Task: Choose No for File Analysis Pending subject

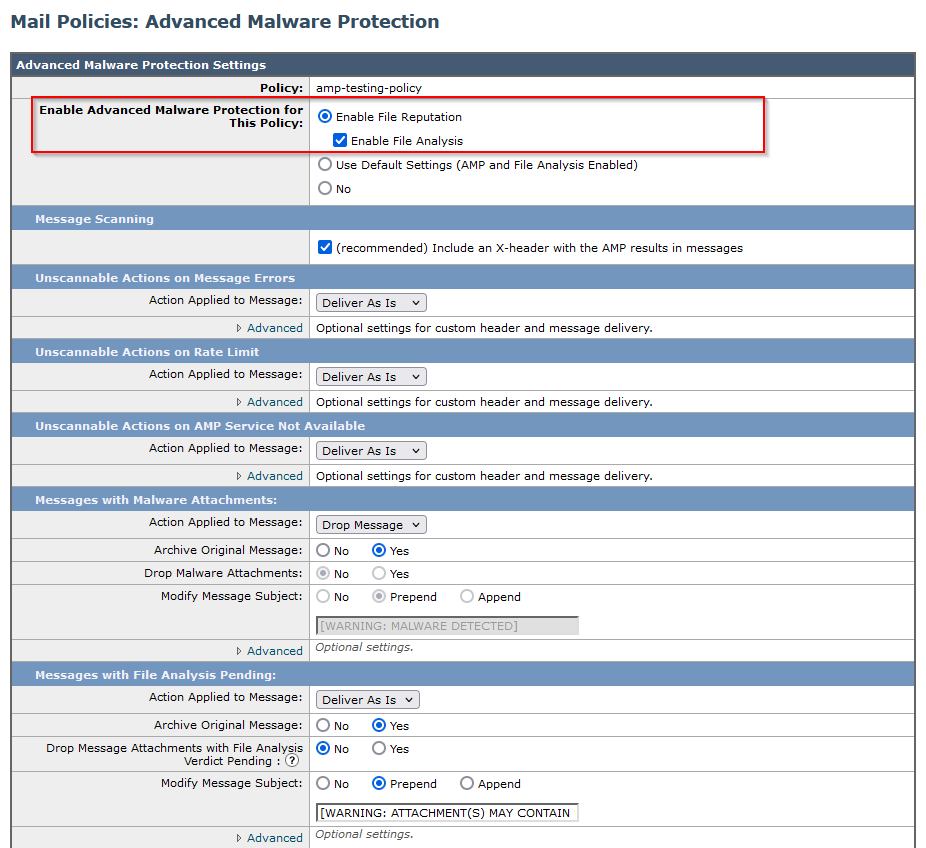Action: (323, 783)
